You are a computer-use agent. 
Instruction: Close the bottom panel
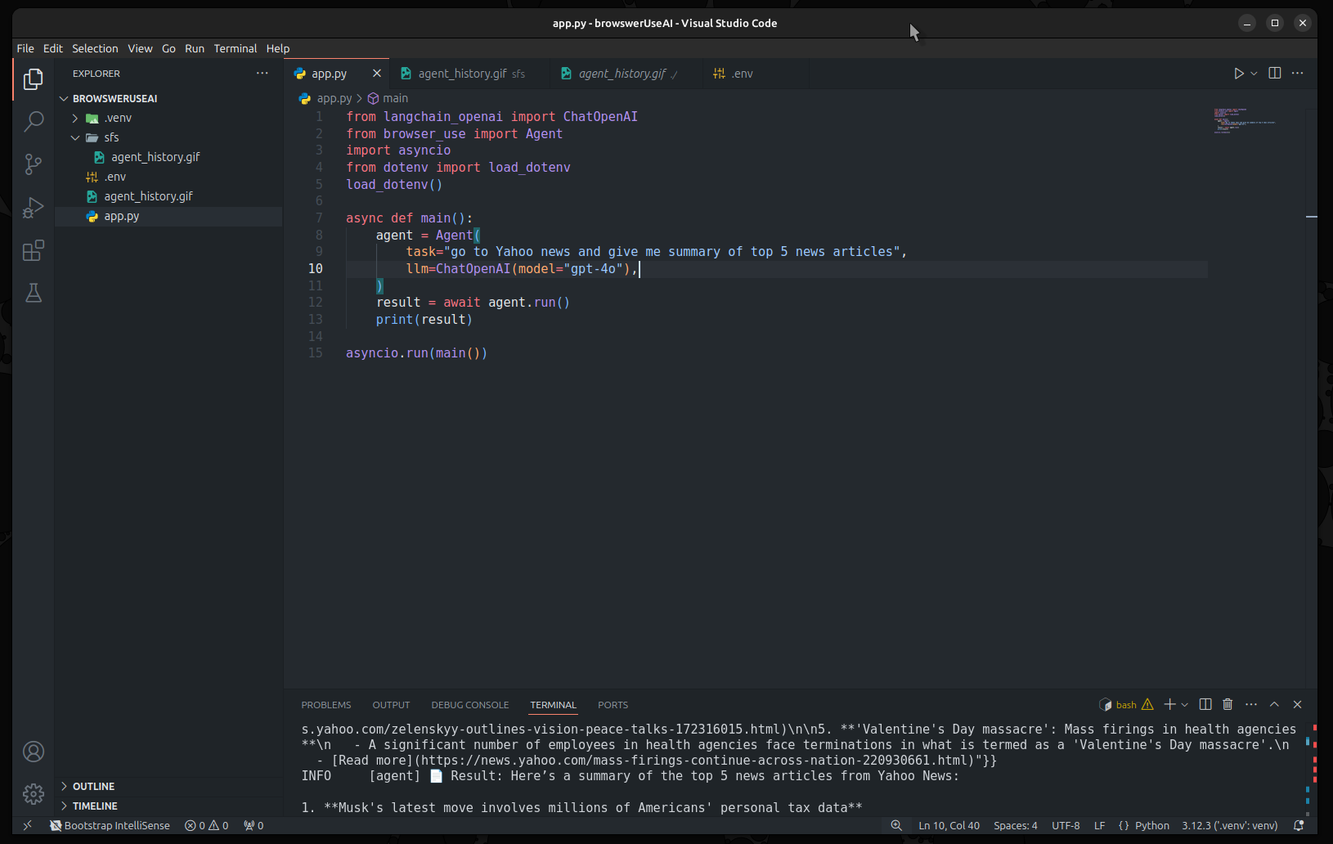coord(1297,705)
